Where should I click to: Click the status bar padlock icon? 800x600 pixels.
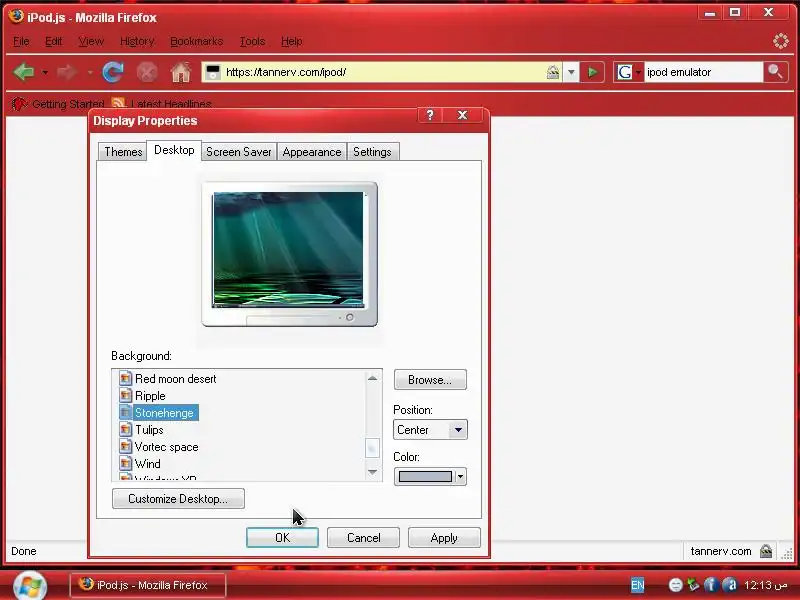coord(766,551)
